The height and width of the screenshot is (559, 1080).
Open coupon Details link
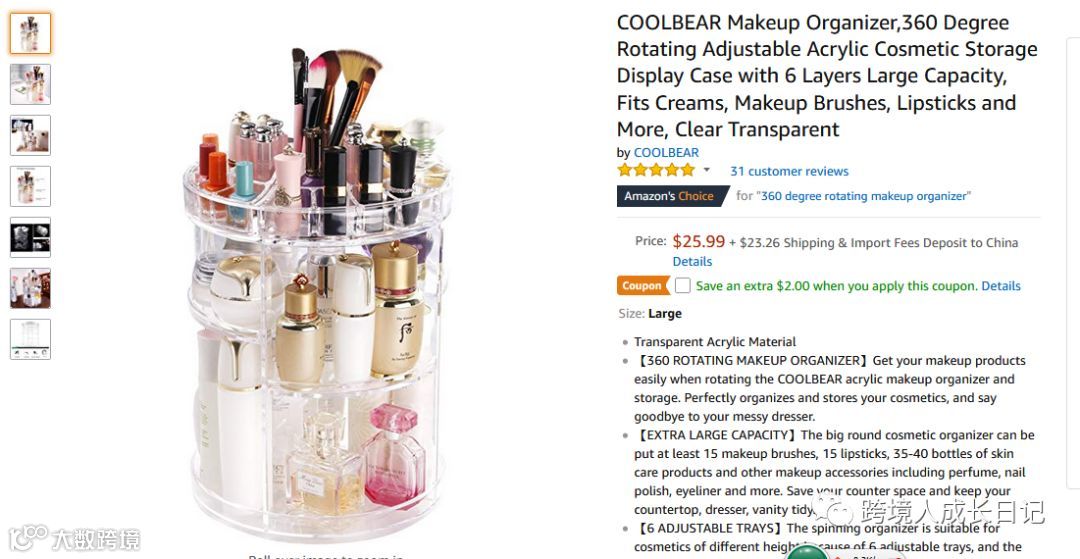tap(1001, 286)
